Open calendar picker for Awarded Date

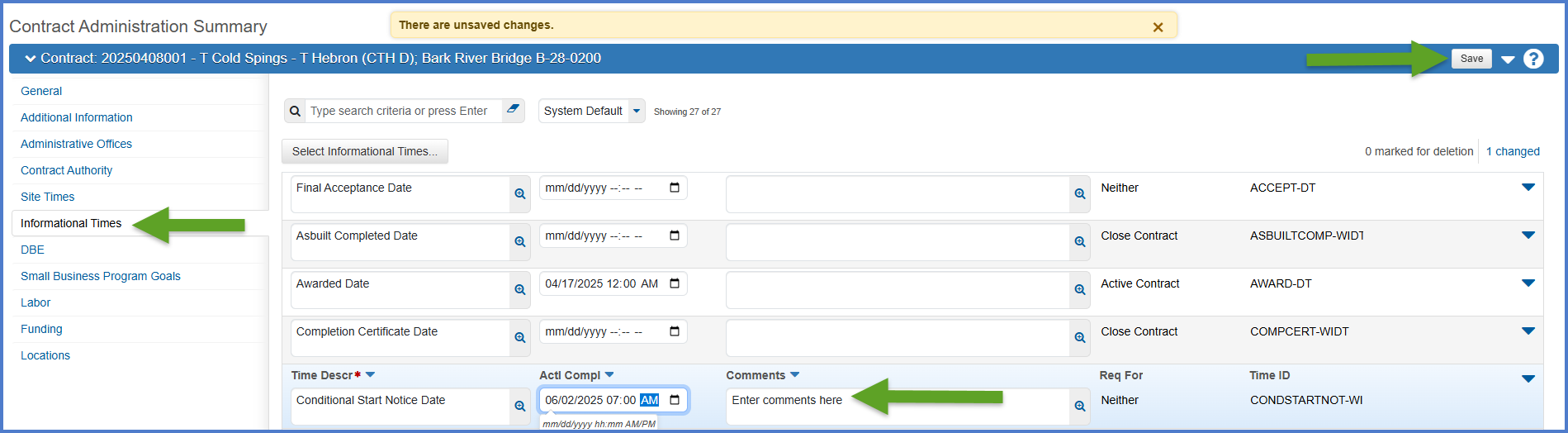click(x=675, y=283)
